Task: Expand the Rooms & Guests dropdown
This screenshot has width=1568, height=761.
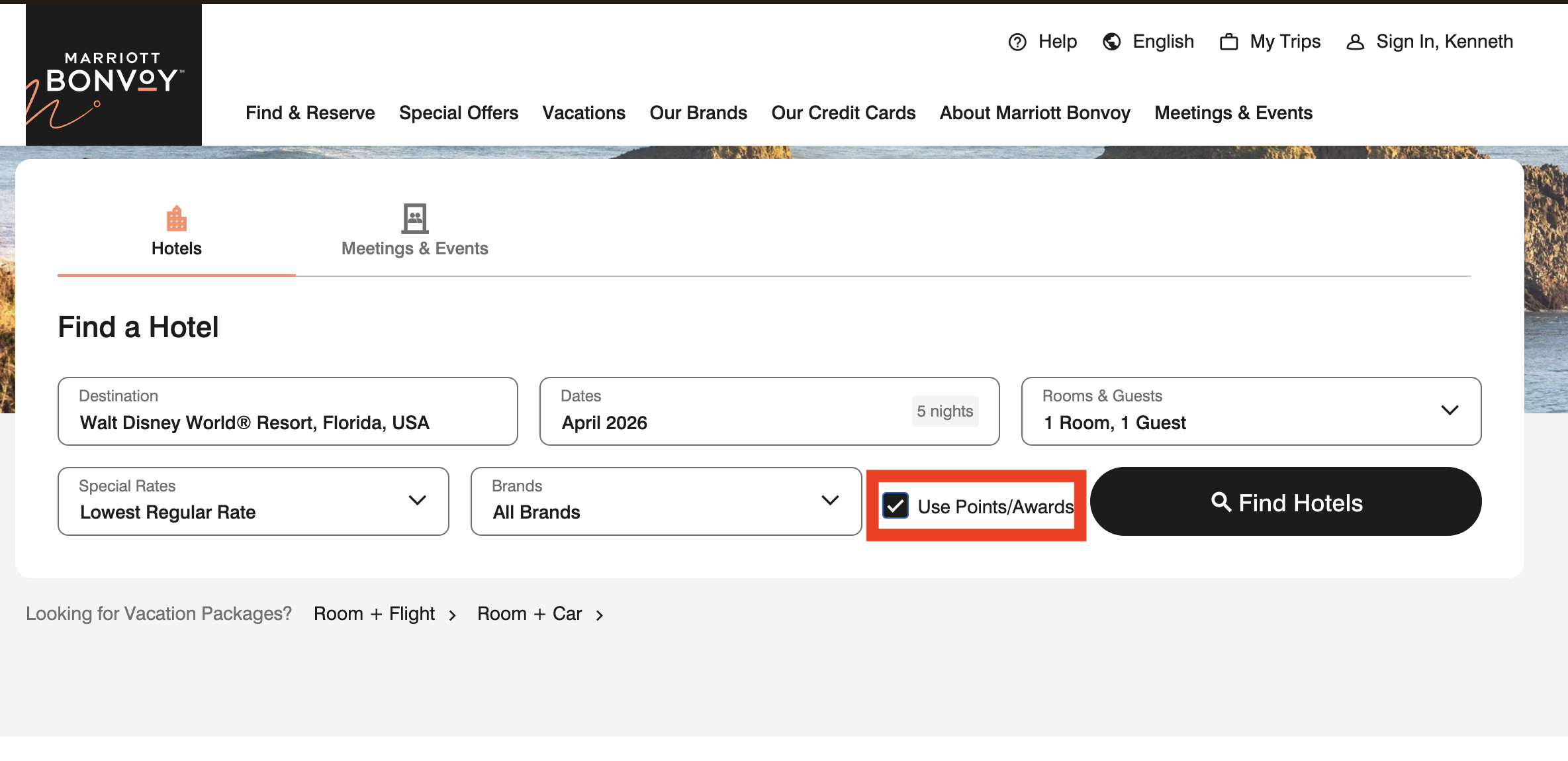Action: tap(1449, 411)
